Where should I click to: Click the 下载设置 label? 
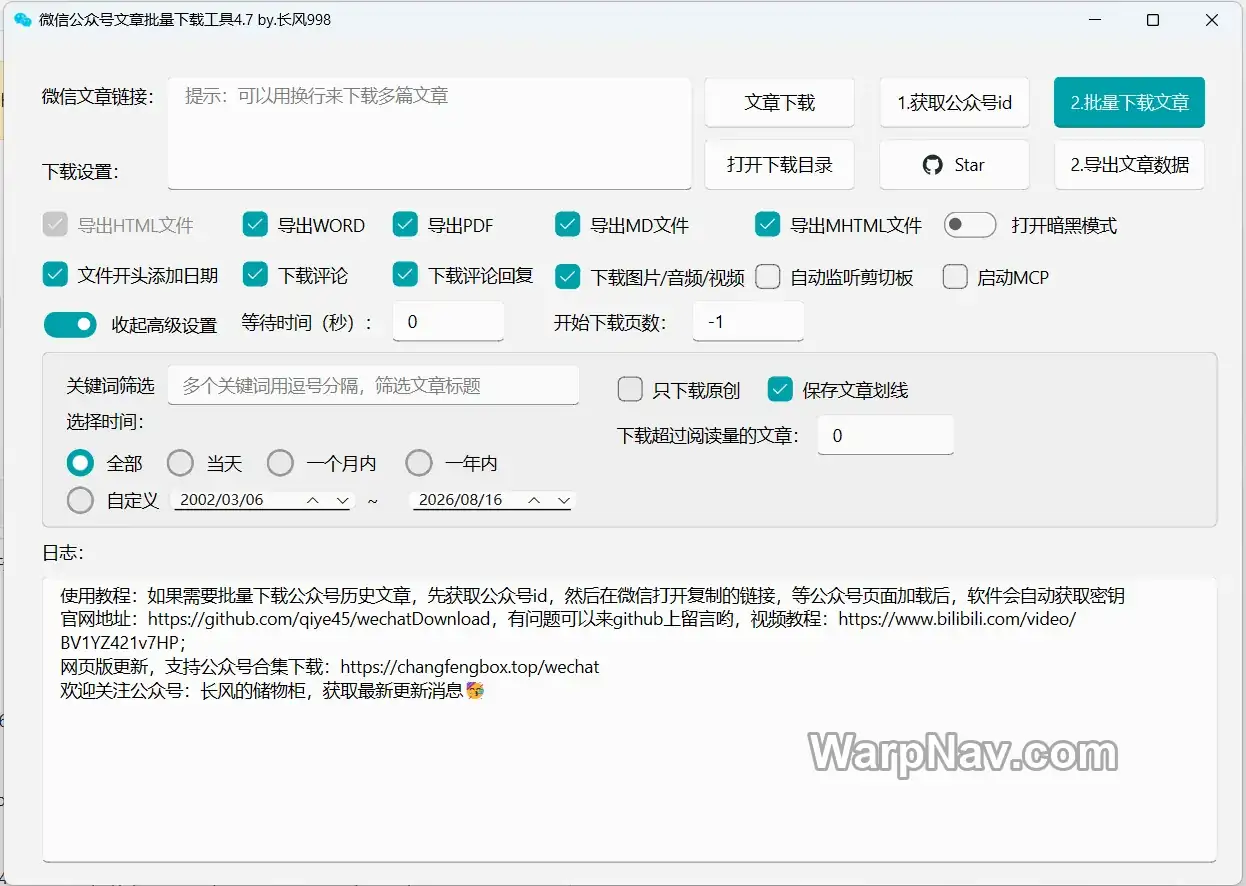(80, 171)
